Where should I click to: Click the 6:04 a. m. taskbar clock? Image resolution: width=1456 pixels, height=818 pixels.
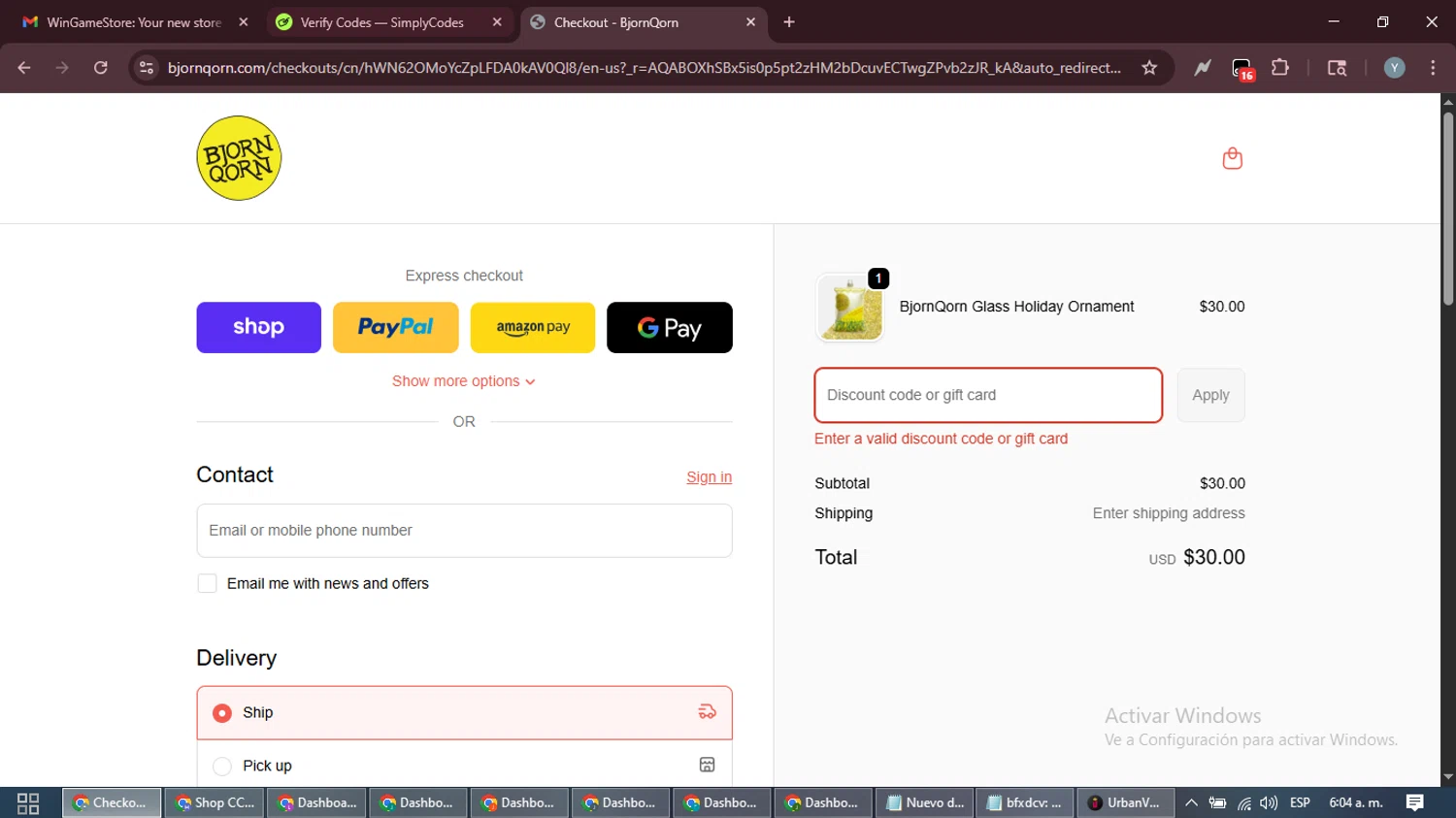point(1356,802)
